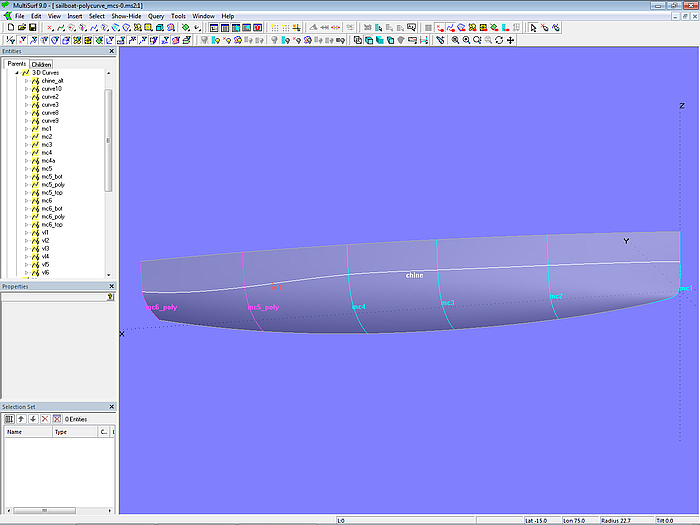This screenshot has width=700, height=525.
Task: Open the Show-Hide menu
Action: [126, 16]
